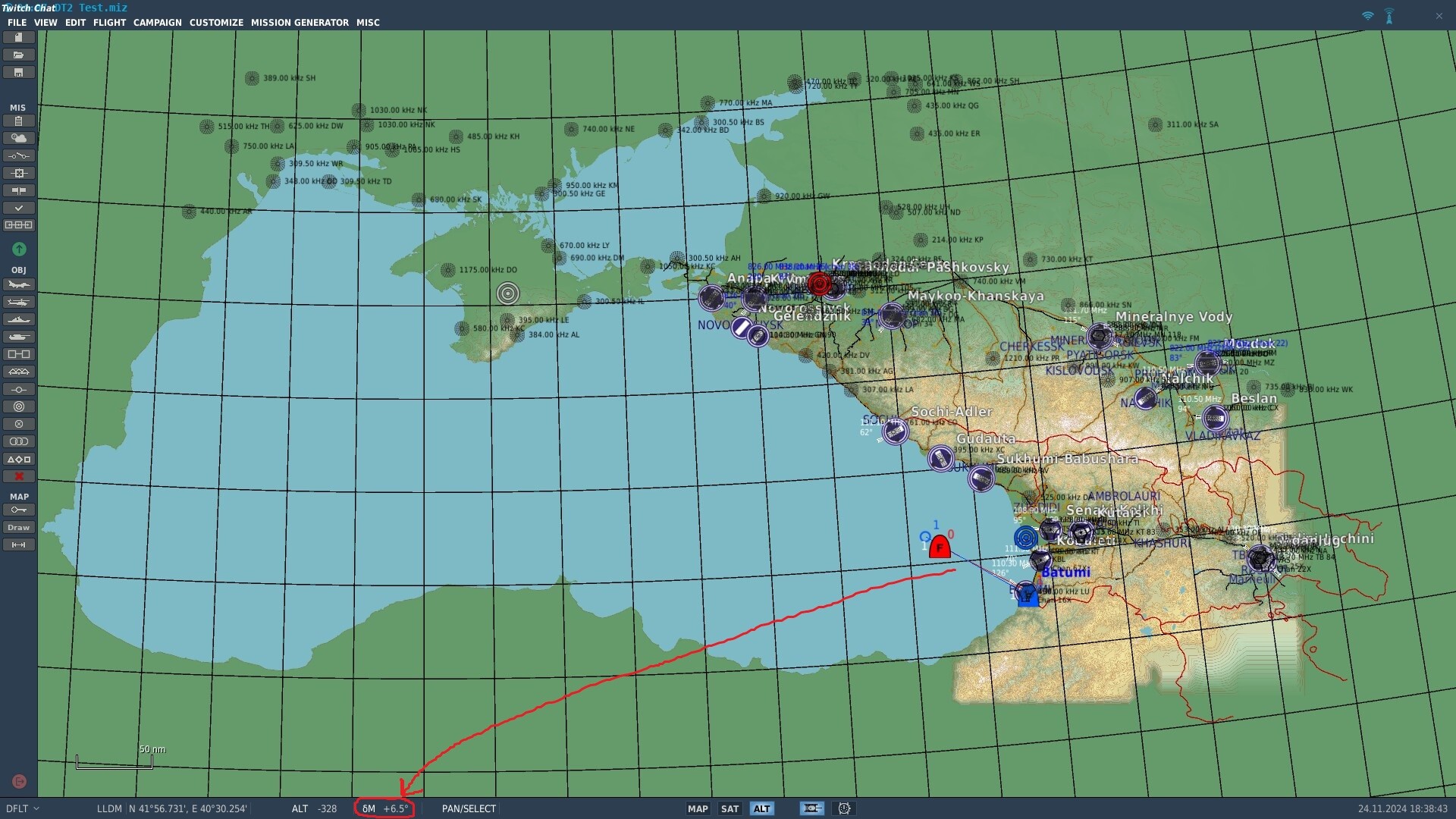Image resolution: width=1456 pixels, height=819 pixels.
Task: Open the goals crosshair-box icon
Action: (19, 173)
